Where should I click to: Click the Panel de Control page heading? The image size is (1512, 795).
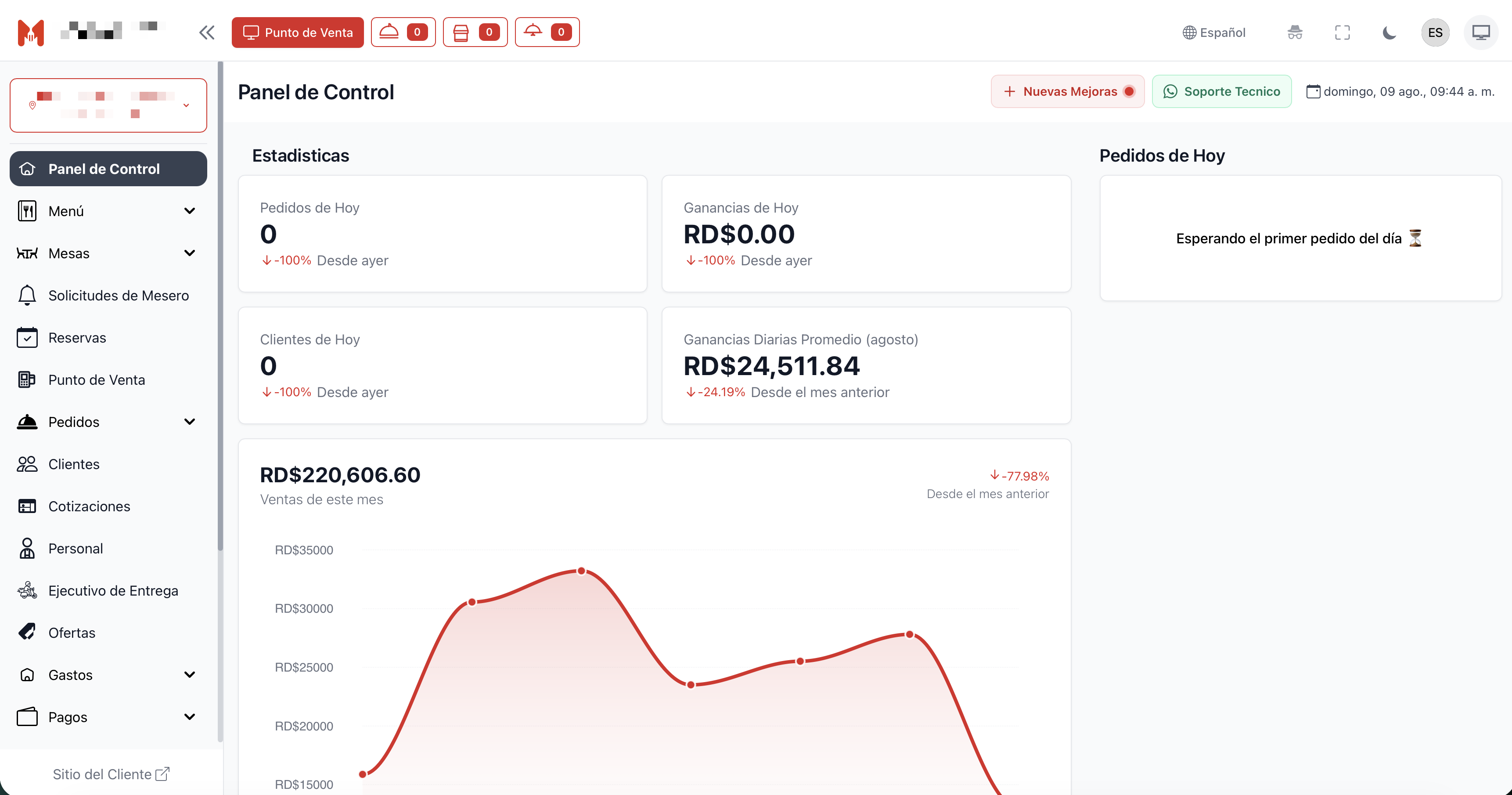(316, 92)
